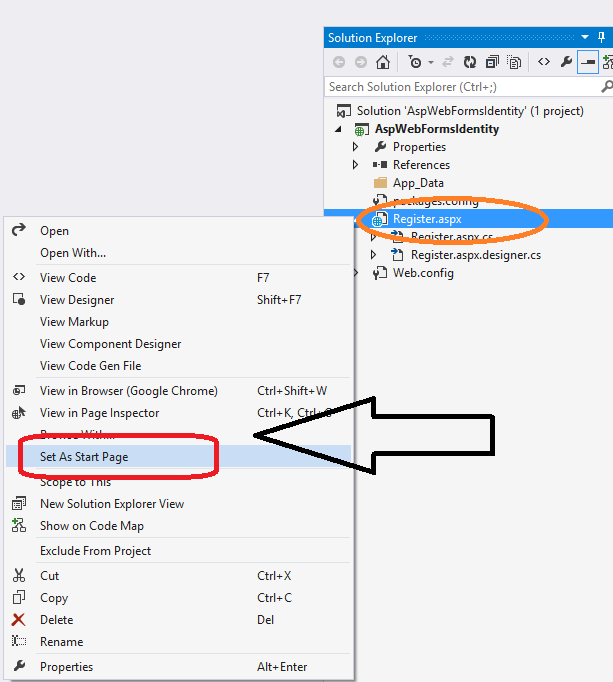The height and width of the screenshot is (682, 613).
Task: Open the Pending Changes Filter clock icon
Action: [x=415, y=62]
